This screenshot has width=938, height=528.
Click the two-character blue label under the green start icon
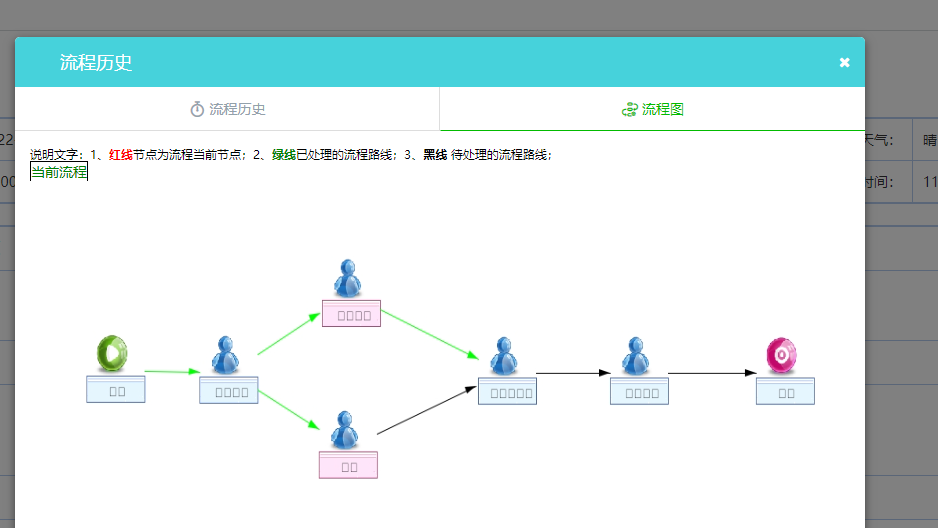(115, 390)
